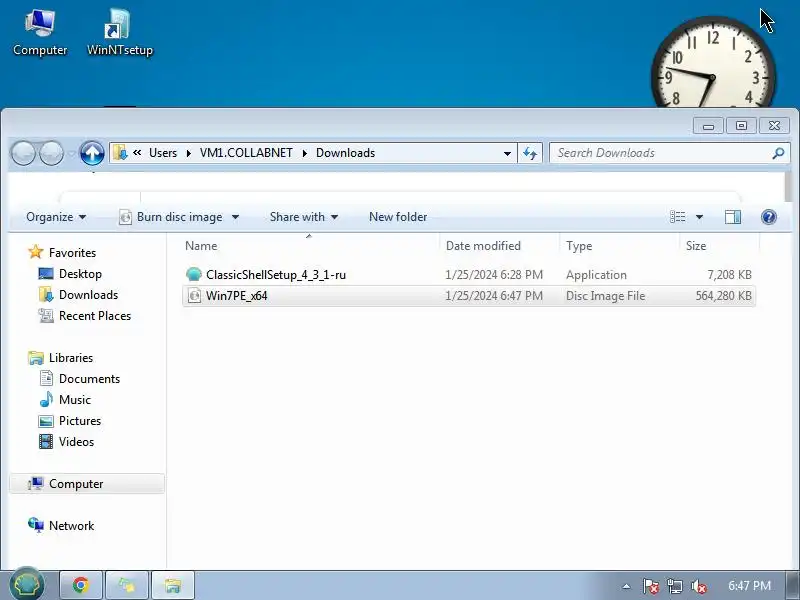
Task: Open the Organize menu
Action: 56,217
